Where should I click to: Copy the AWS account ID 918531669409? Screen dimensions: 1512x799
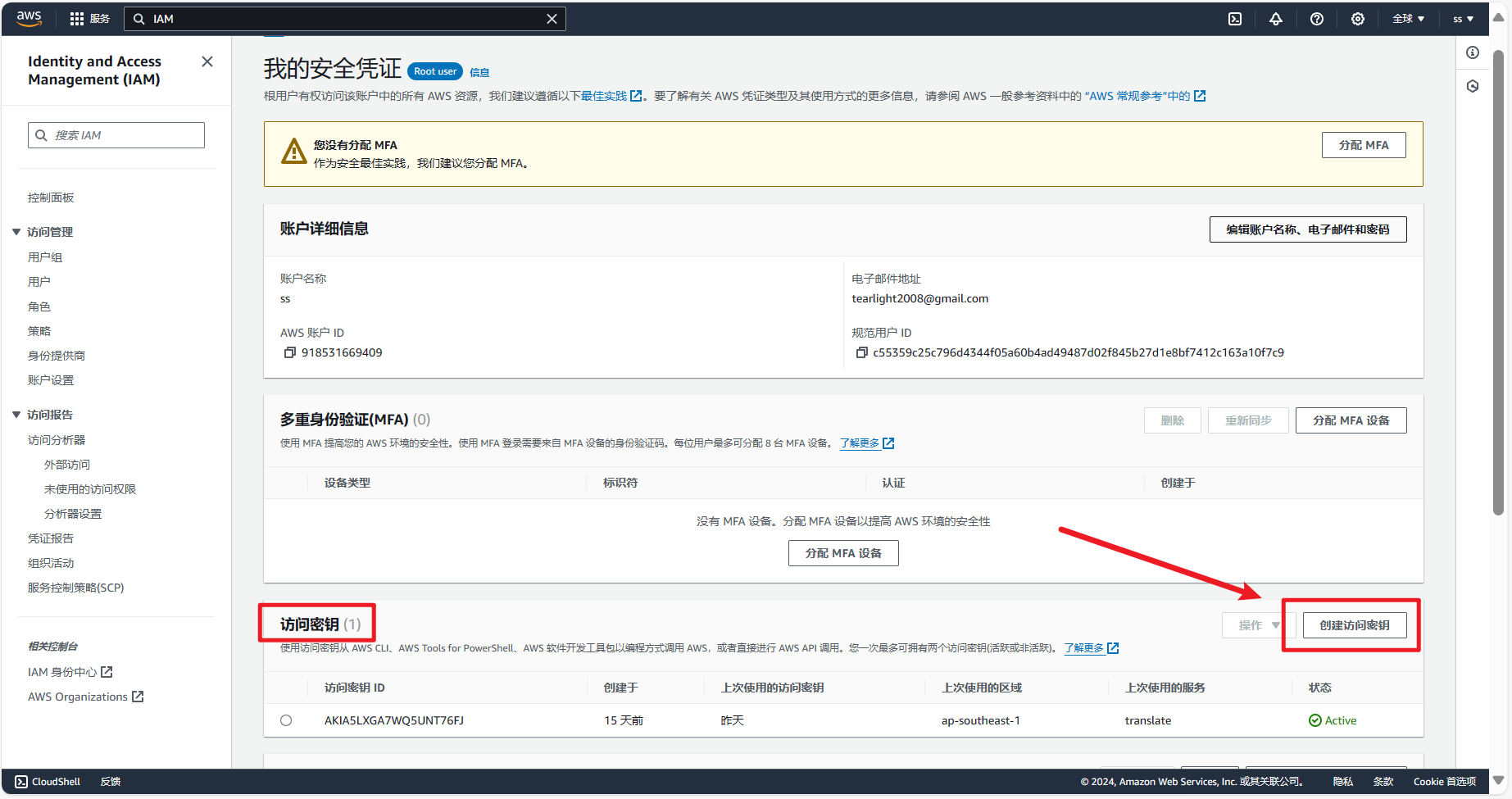(x=289, y=352)
